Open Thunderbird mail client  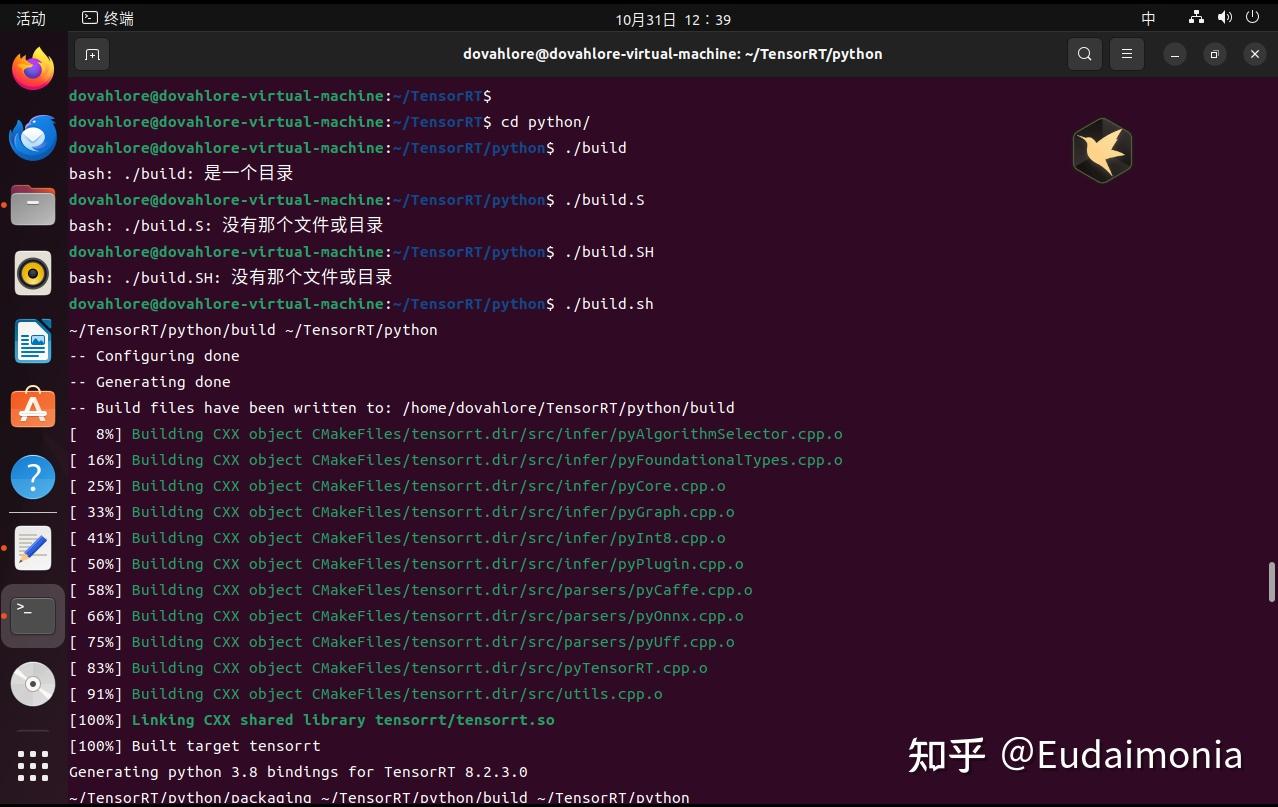click(x=33, y=137)
